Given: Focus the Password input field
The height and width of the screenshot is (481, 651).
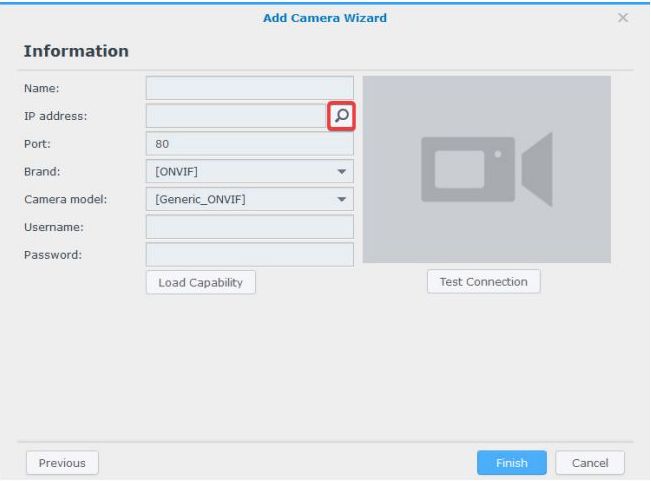Looking at the screenshot, I should point(249,255).
